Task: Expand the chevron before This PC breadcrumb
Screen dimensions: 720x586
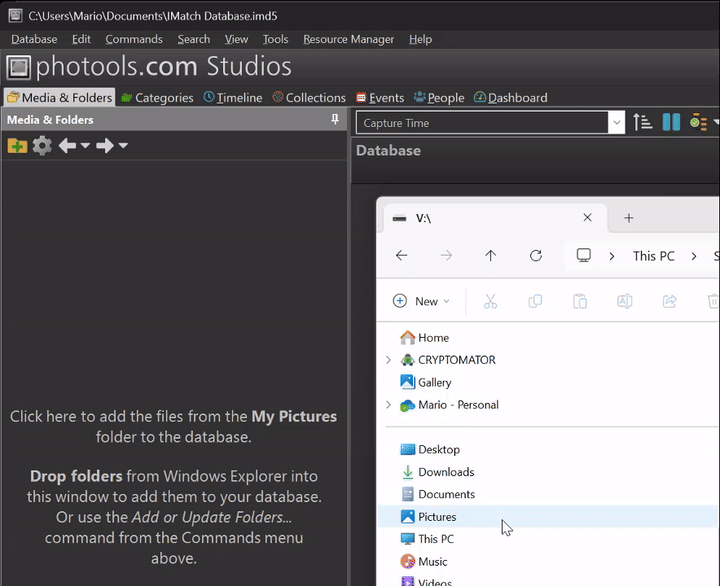Action: [x=612, y=256]
